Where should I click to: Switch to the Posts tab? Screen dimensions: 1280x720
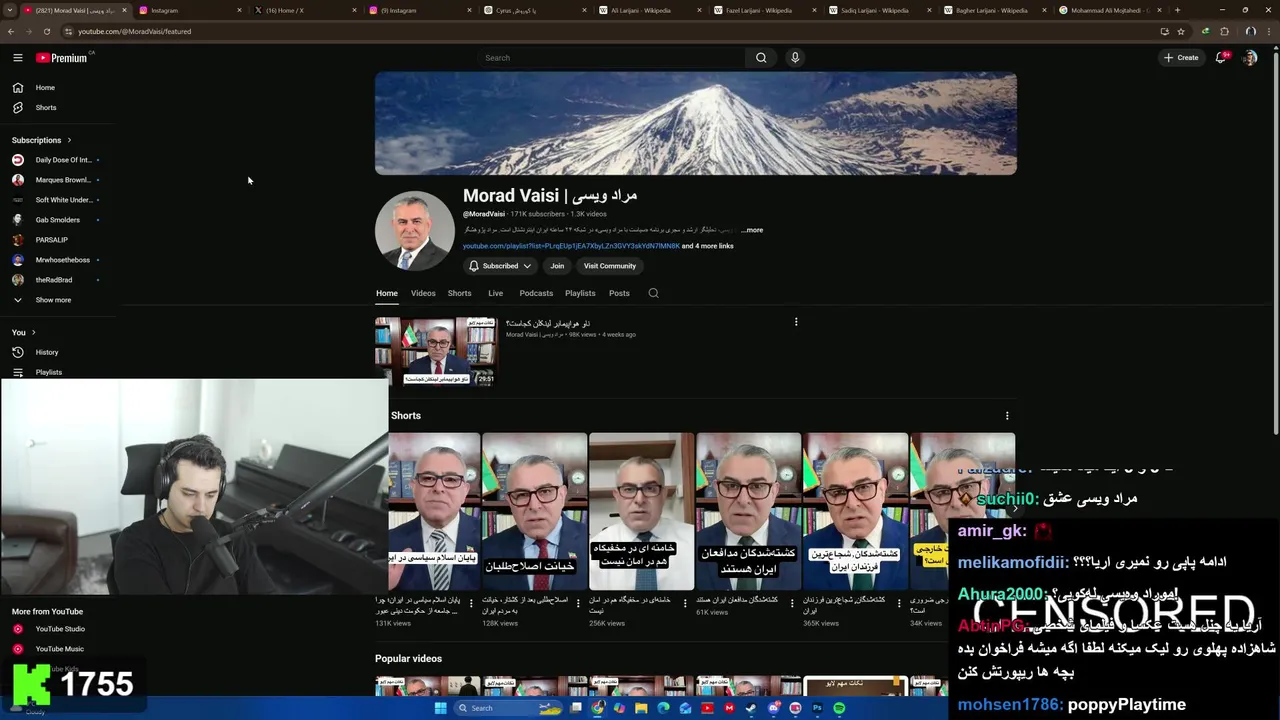[619, 293]
